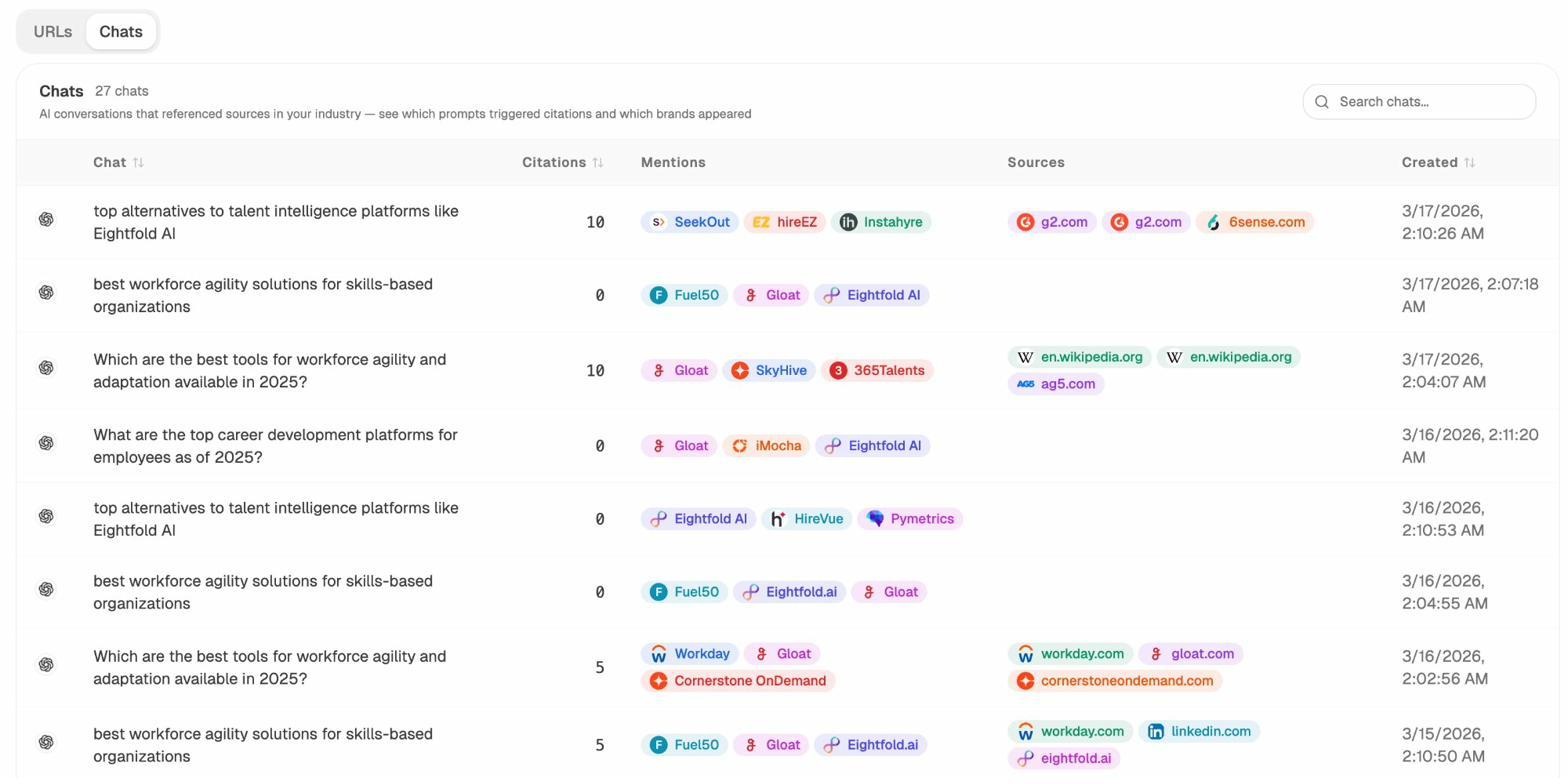Select the Chats tab
The image size is (1568, 784).
120,31
